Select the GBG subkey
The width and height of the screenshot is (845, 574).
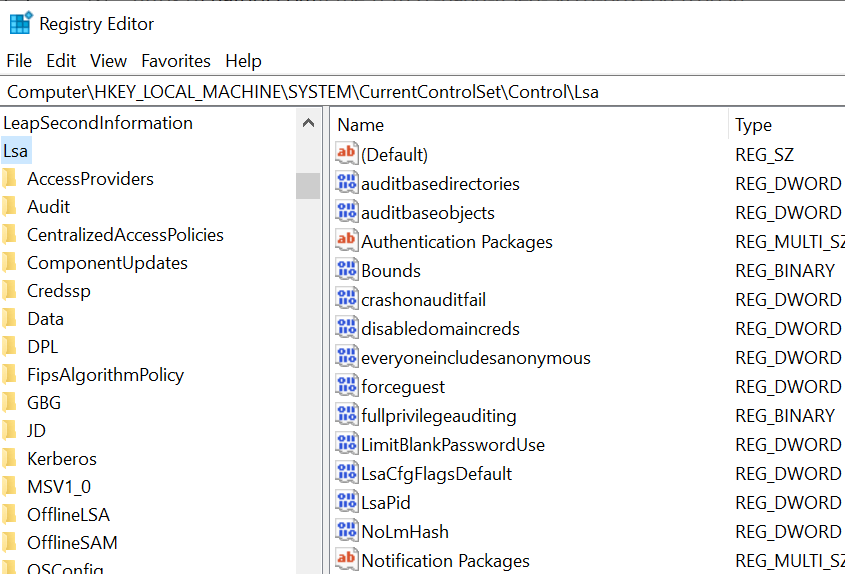point(44,403)
